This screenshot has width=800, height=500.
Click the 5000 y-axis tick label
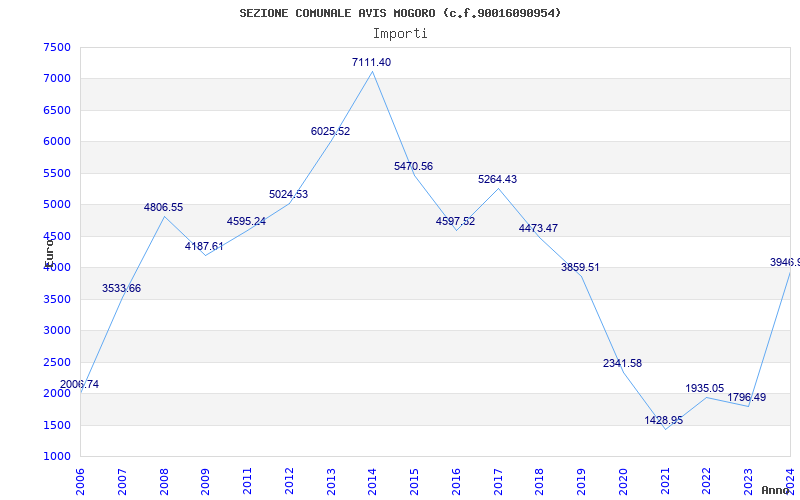click(x=57, y=205)
